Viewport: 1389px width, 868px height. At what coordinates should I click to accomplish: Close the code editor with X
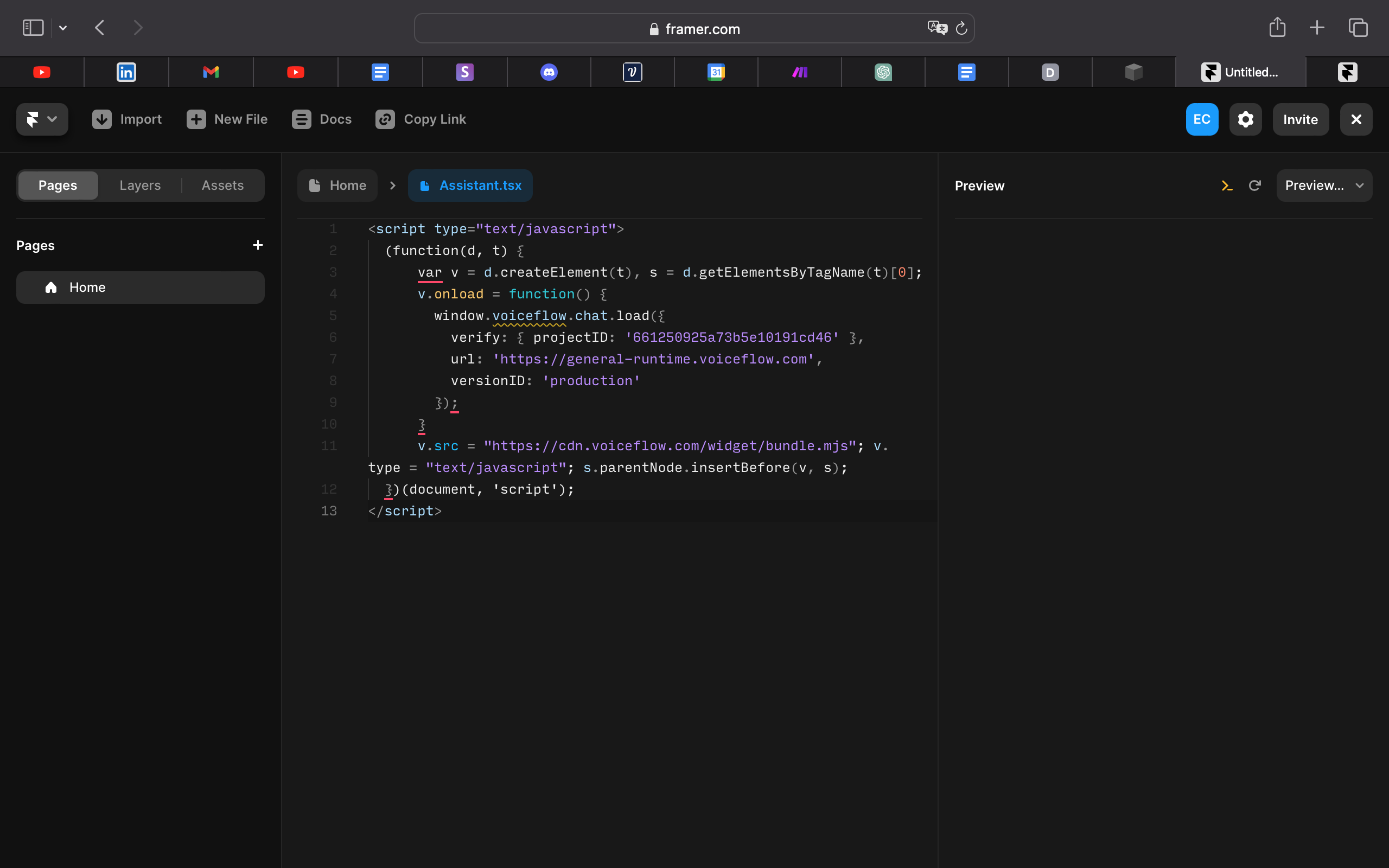coord(1356,119)
